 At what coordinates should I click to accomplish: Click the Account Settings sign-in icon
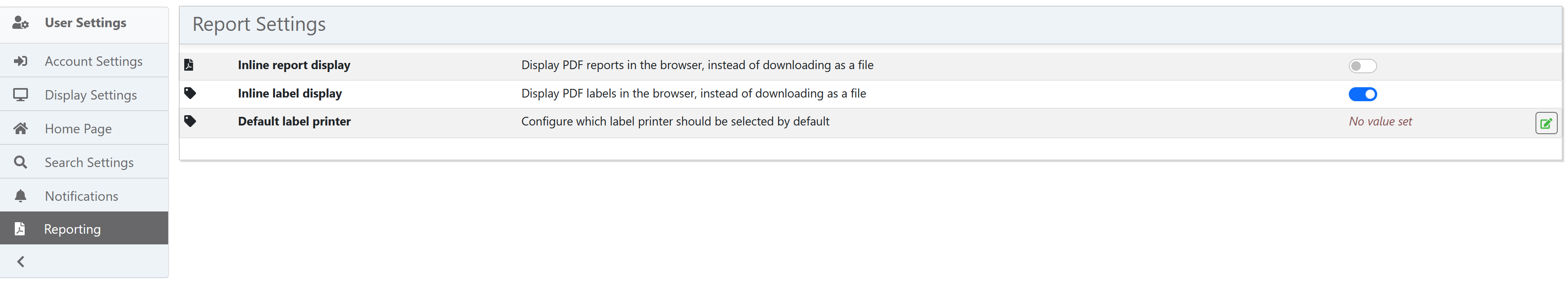click(21, 62)
